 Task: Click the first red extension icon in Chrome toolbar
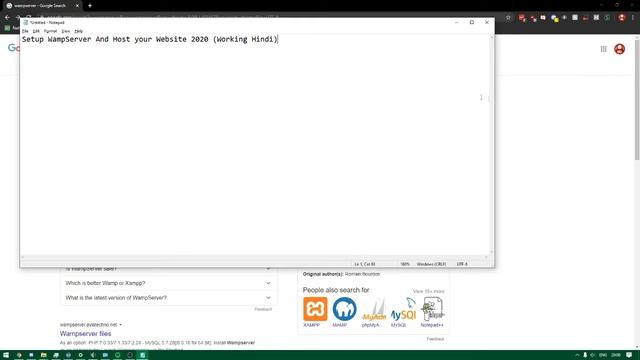pos(522,18)
